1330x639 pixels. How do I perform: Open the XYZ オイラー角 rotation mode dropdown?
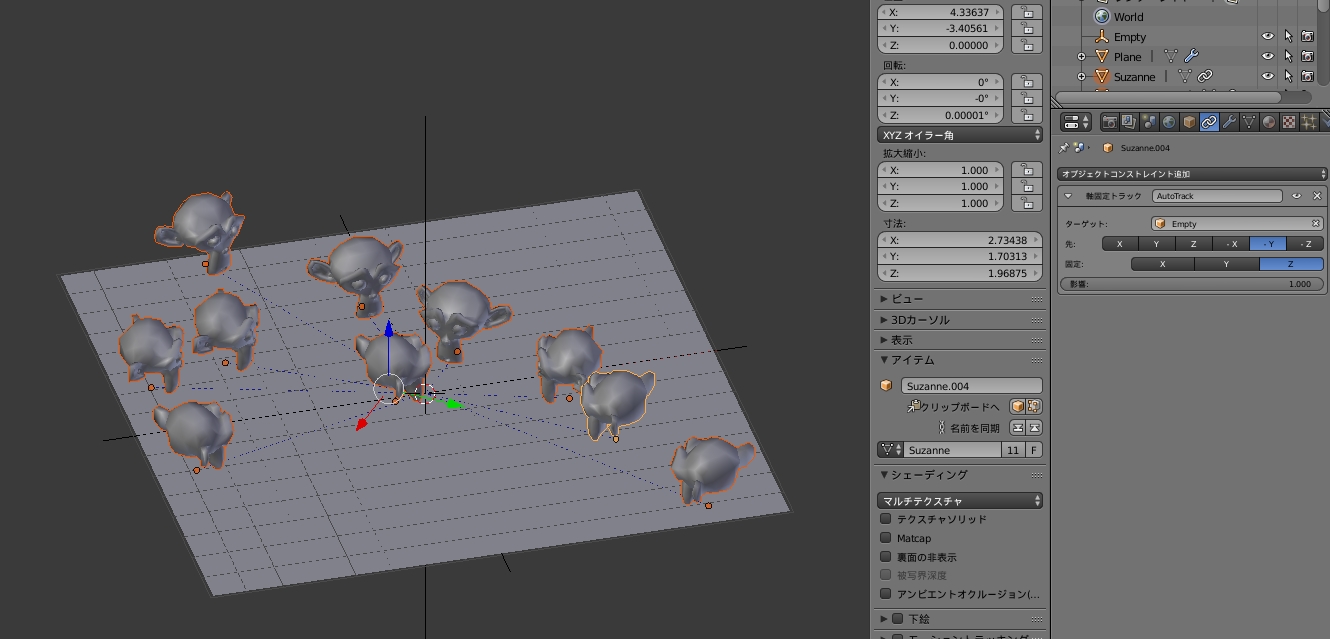click(x=960, y=134)
